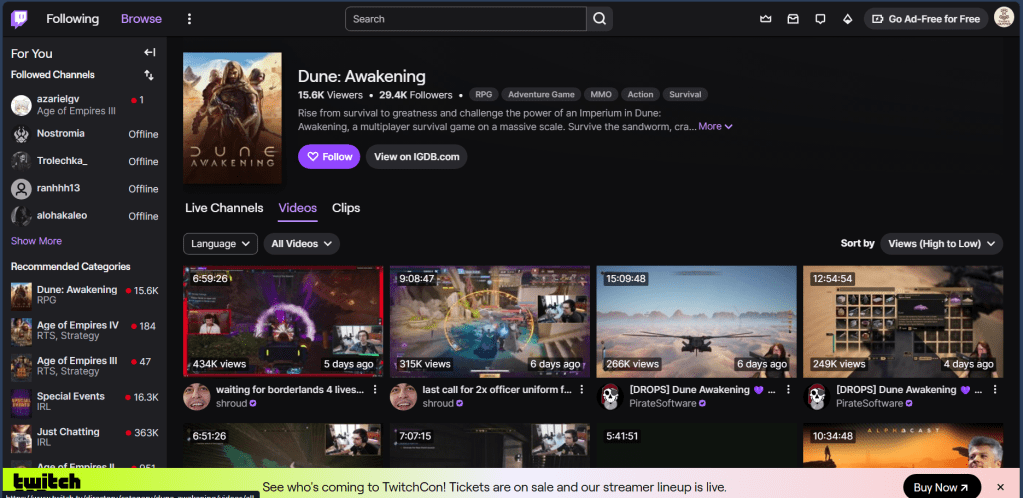The width and height of the screenshot is (1023, 498).
Task: Open the 7:07:15 video thumbnail
Action: pyautogui.click(x=490, y=445)
